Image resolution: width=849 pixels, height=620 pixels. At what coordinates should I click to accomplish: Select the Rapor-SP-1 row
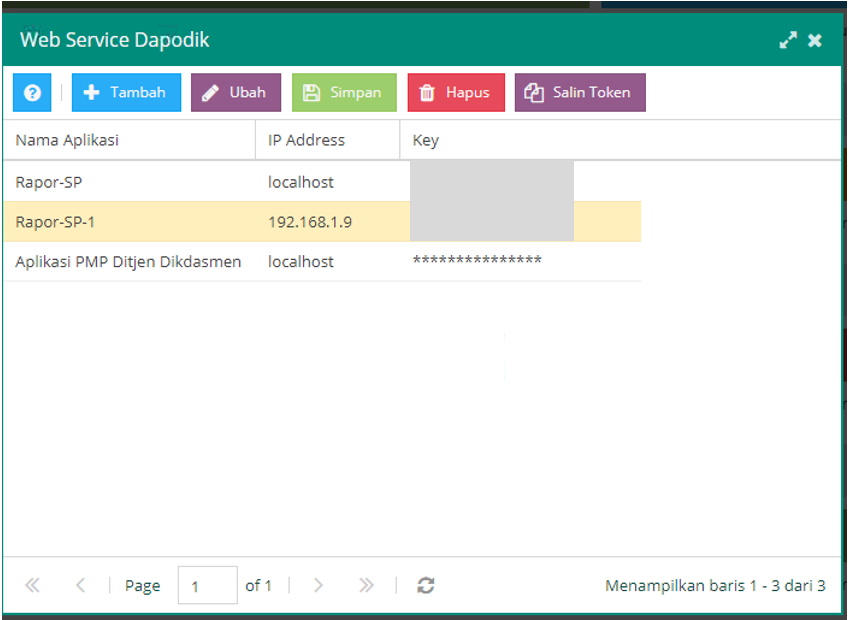point(130,222)
